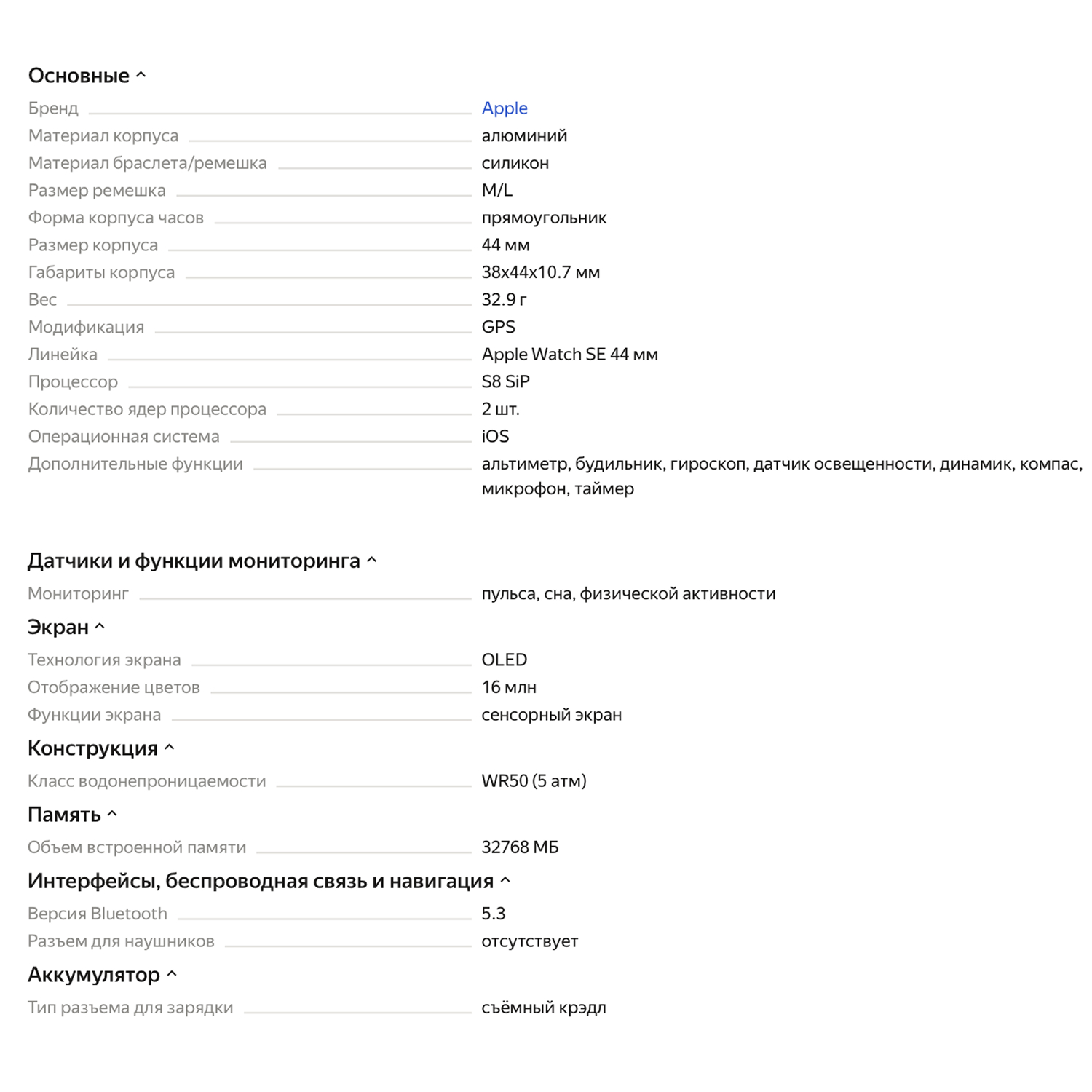Click the Конструкция heading text
The height and width of the screenshot is (1092, 1092).
coord(92,748)
